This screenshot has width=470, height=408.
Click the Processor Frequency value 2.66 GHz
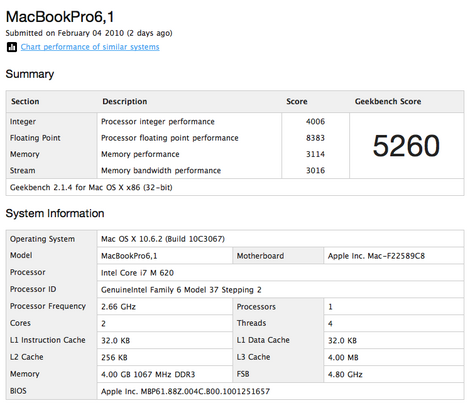coord(118,307)
